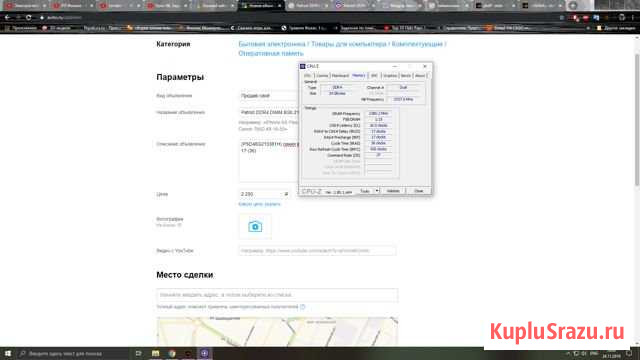
Task: Click the YouTube video link field
Action: [317, 251]
